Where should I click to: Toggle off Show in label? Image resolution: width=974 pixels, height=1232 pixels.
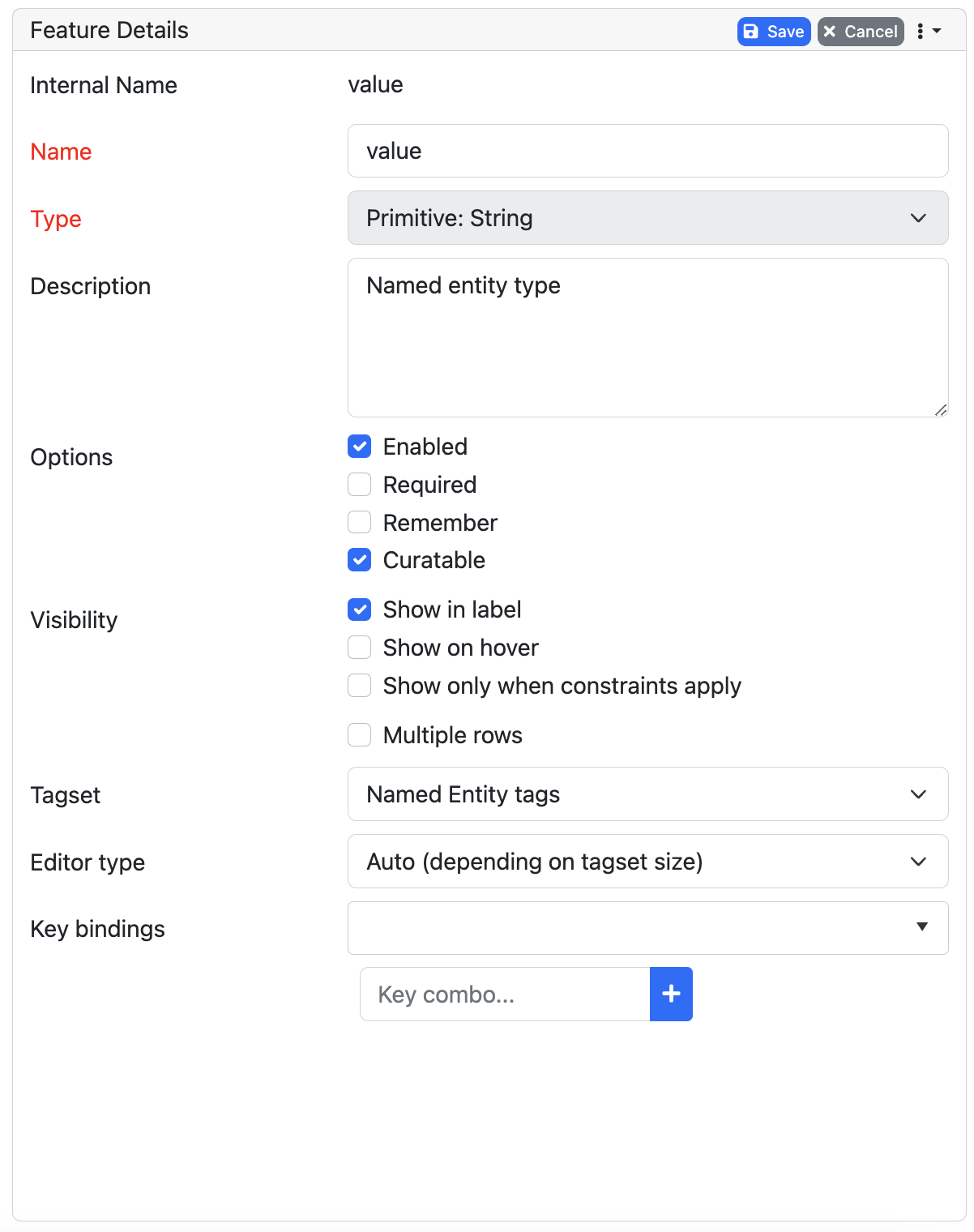pos(359,610)
